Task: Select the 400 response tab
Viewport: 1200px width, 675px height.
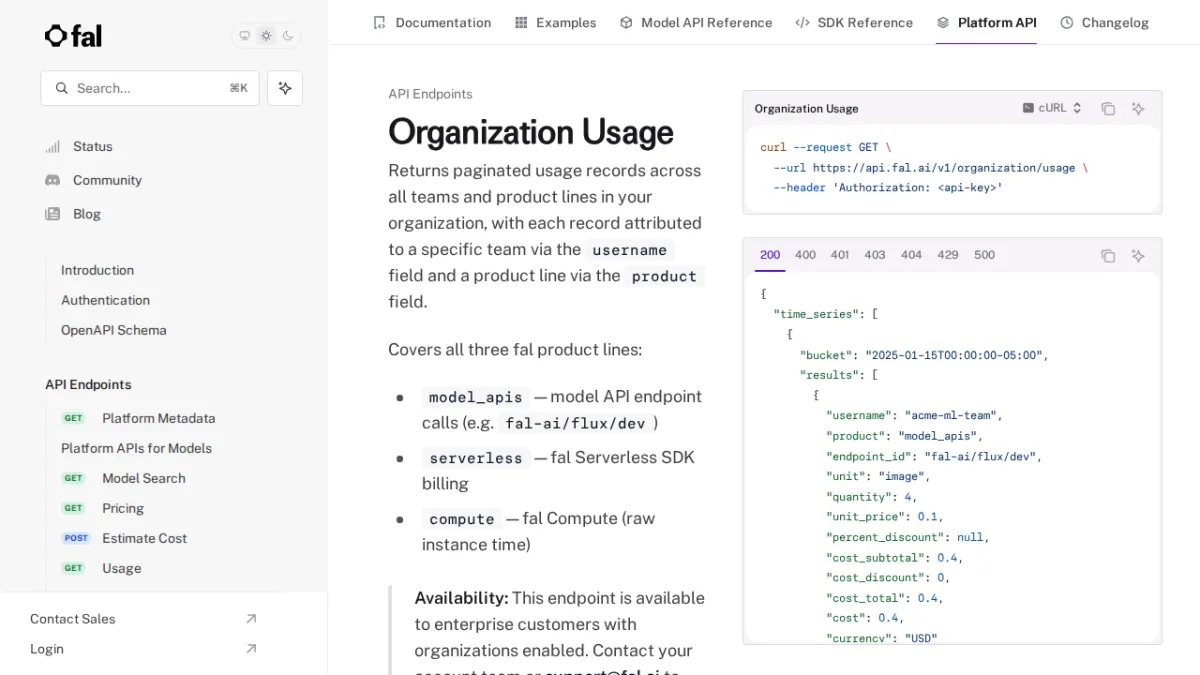Action: [805, 255]
